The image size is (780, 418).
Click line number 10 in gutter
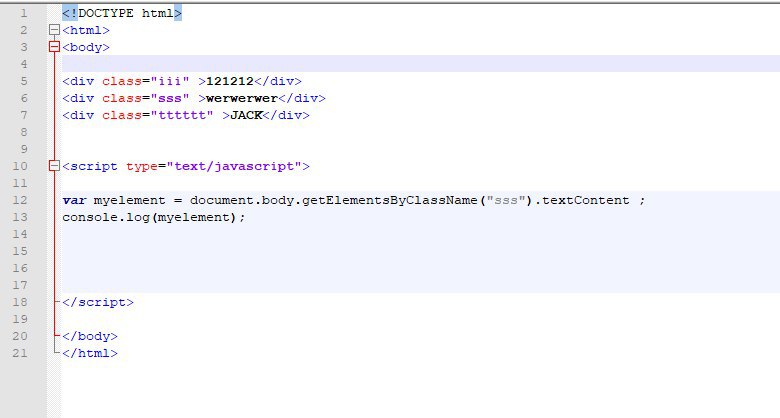tap(20, 166)
